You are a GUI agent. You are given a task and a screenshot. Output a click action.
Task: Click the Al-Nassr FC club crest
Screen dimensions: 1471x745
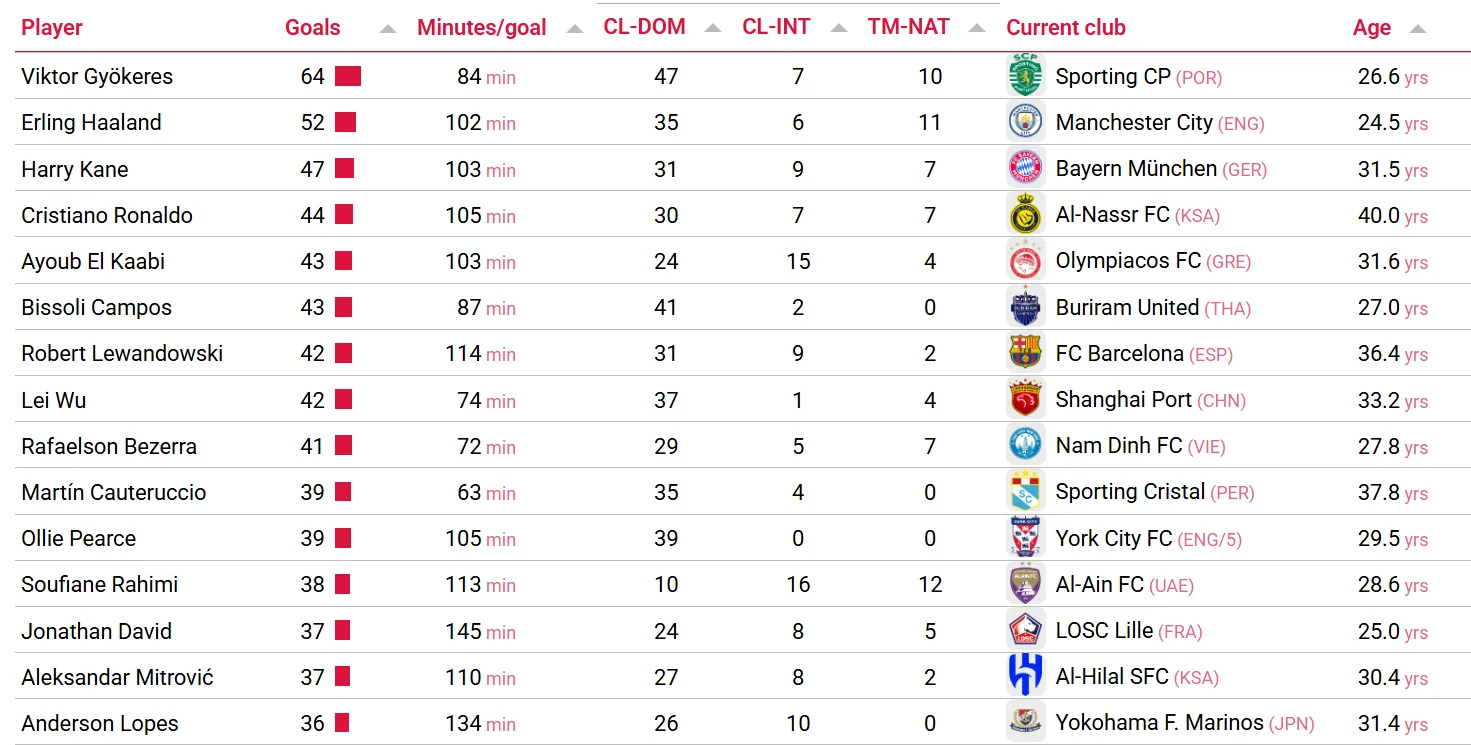tap(1025, 215)
